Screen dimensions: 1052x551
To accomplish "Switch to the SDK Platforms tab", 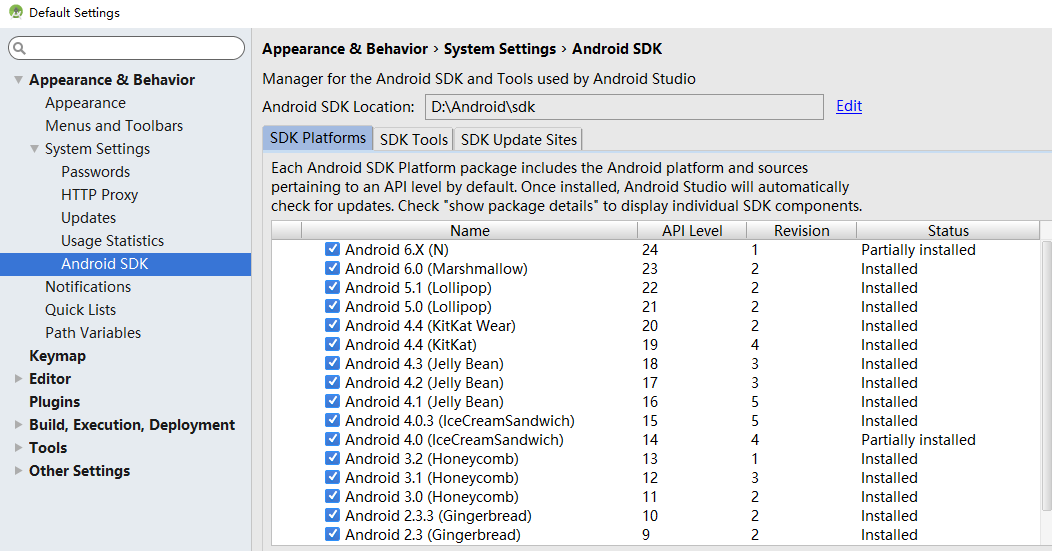I will pyautogui.click(x=317, y=138).
